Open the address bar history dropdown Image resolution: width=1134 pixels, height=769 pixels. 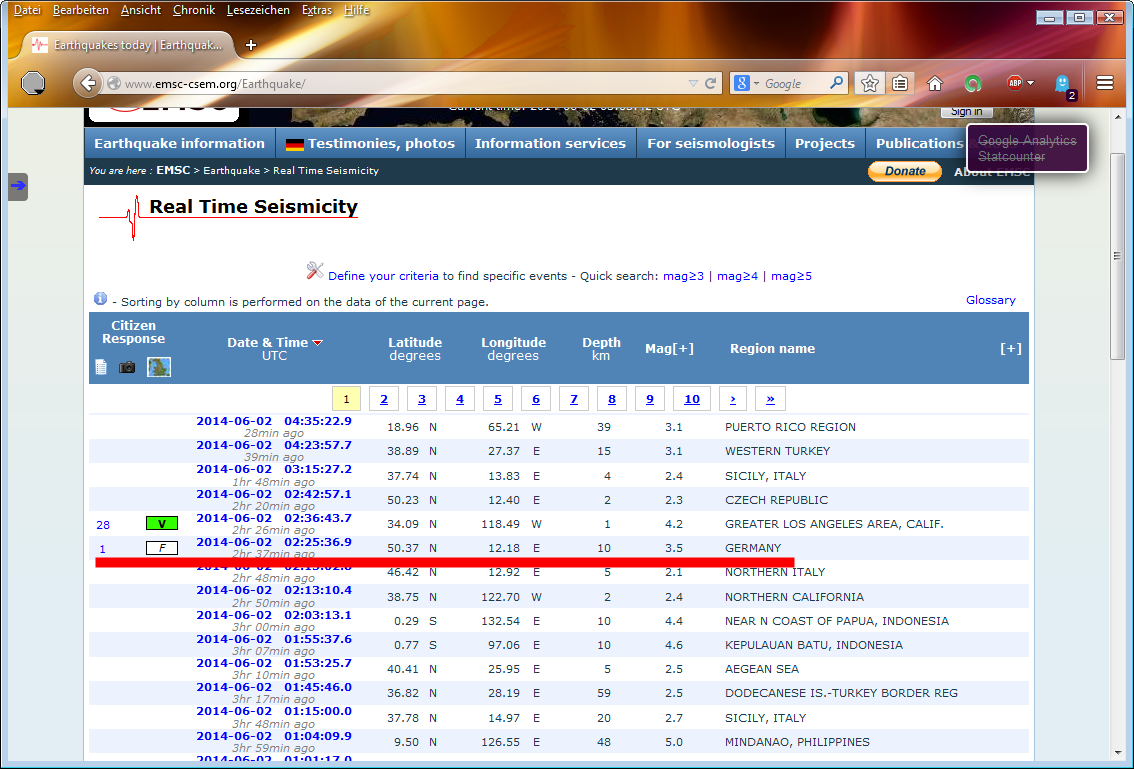click(x=693, y=84)
